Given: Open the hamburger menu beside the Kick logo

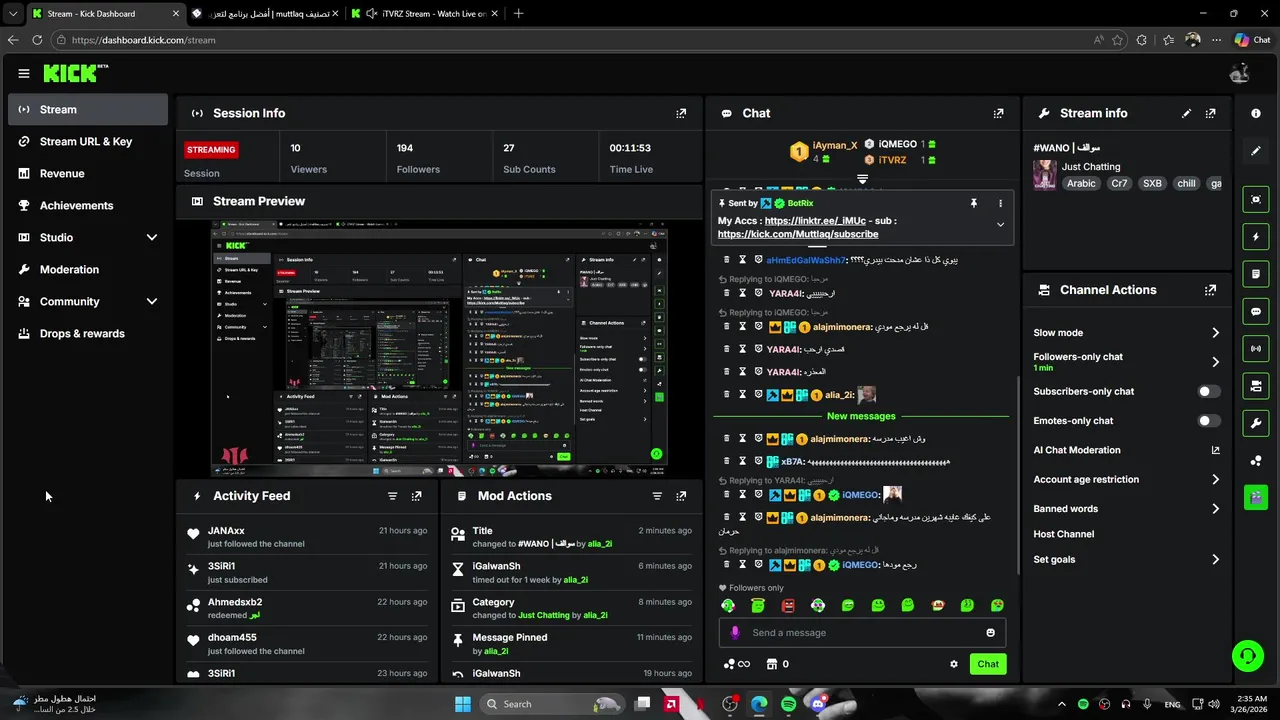Looking at the screenshot, I should [x=24, y=73].
